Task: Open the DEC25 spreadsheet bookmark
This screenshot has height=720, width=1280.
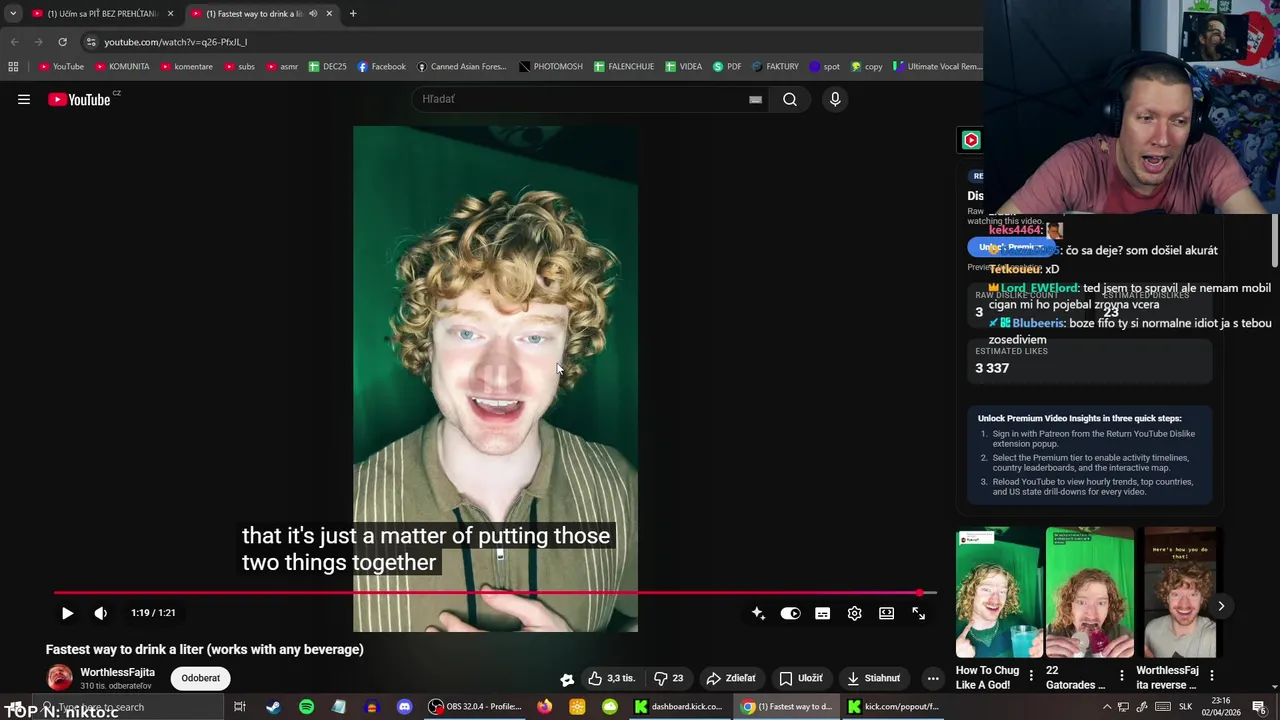Action: coord(328,67)
